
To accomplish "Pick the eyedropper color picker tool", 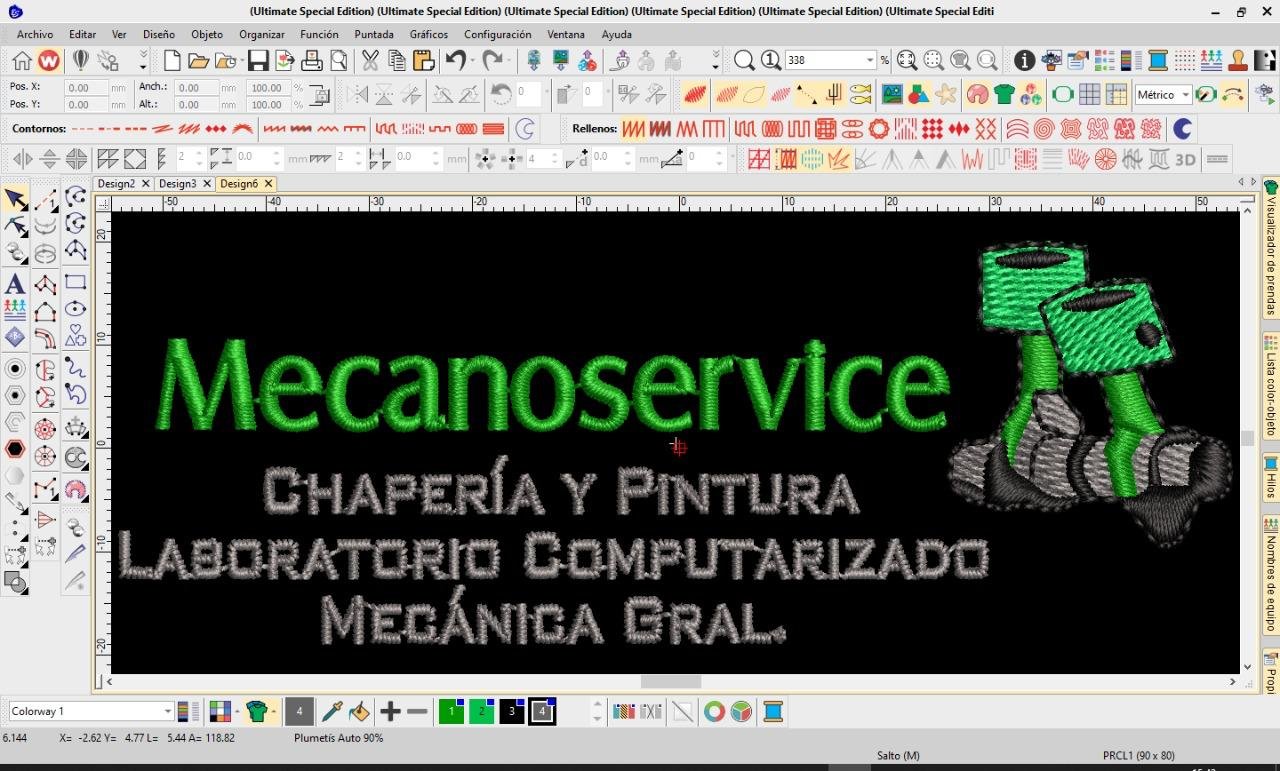I will coord(331,712).
